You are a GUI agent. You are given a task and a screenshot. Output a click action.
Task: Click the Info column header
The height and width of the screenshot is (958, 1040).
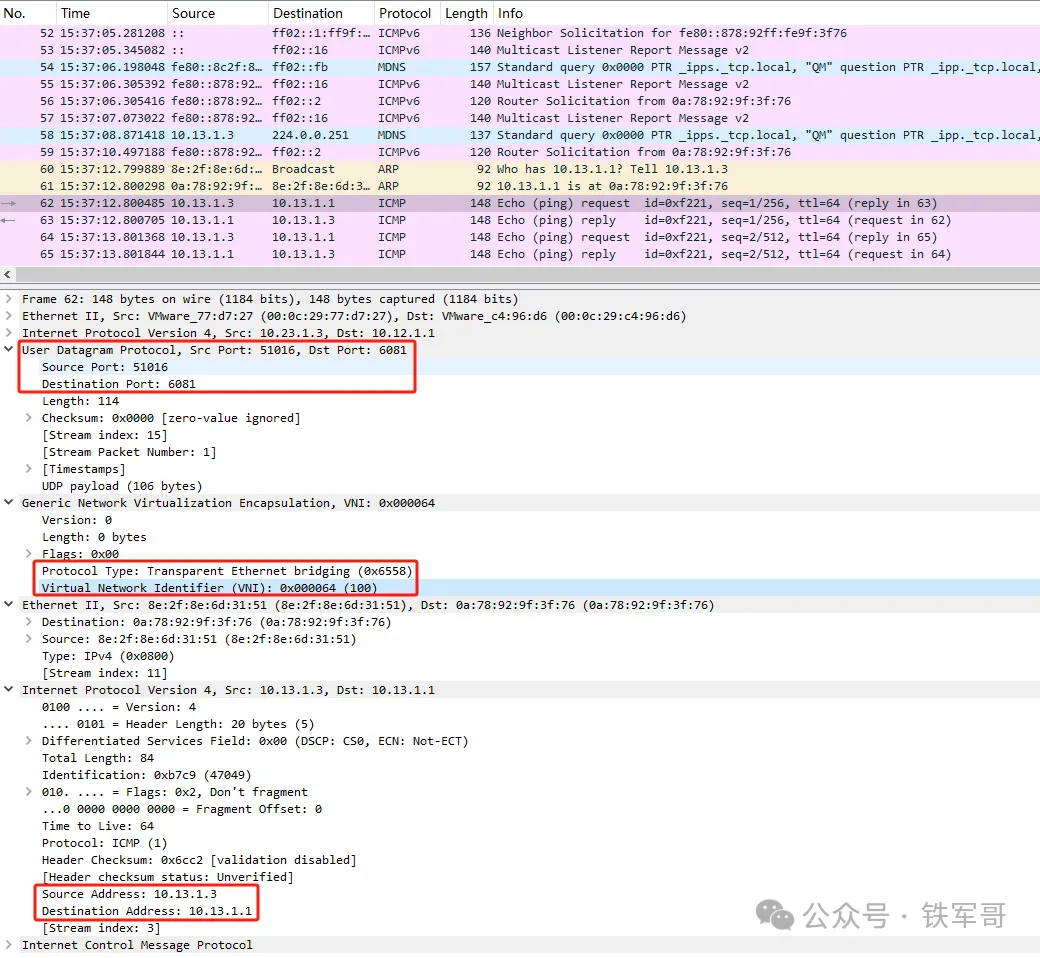[x=510, y=13]
